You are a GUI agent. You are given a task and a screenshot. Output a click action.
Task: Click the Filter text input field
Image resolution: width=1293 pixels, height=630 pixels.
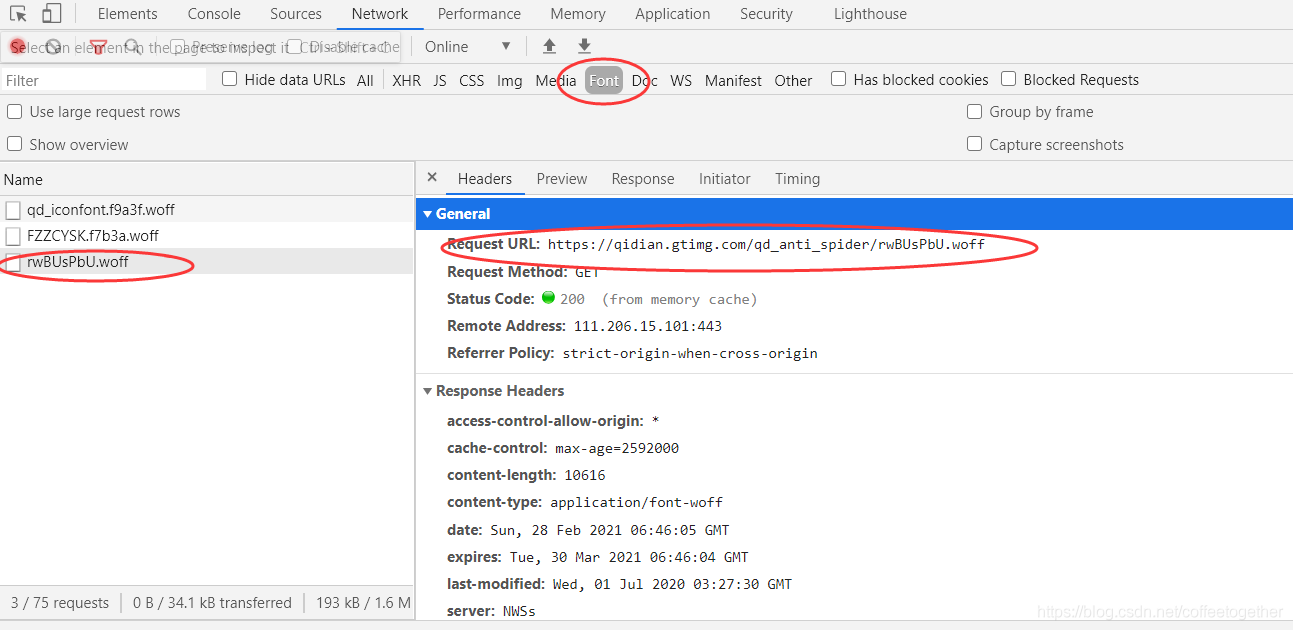(104, 80)
